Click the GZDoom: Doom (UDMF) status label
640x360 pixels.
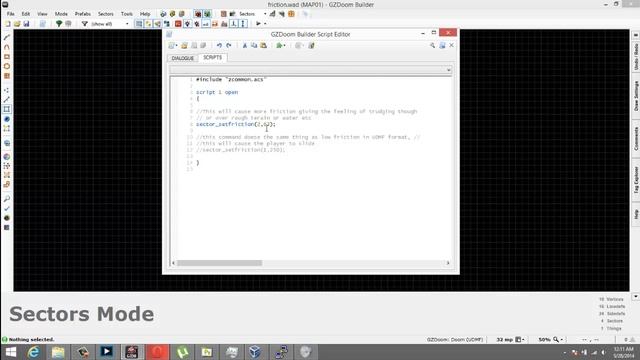click(x=455, y=340)
